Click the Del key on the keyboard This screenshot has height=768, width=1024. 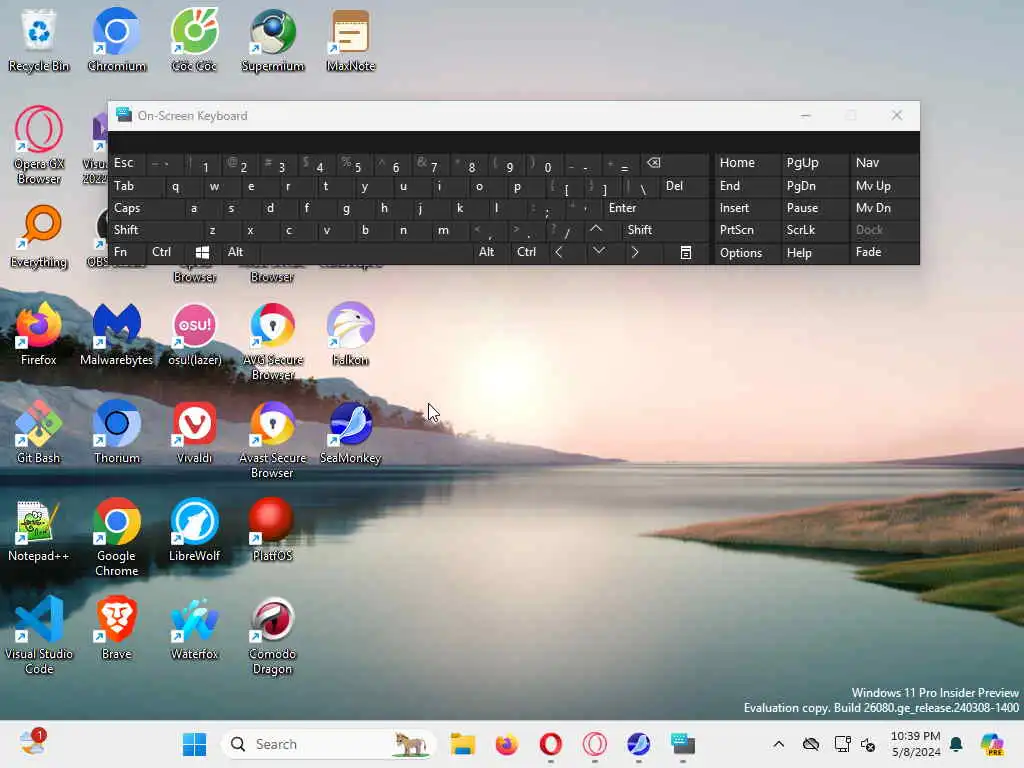(684, 186)
